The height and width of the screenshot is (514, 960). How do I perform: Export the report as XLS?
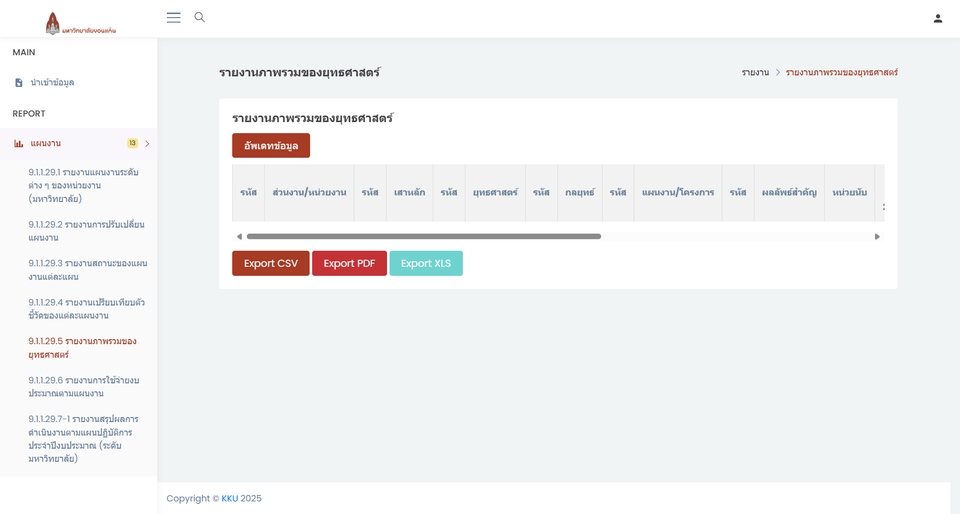(426, 263)
